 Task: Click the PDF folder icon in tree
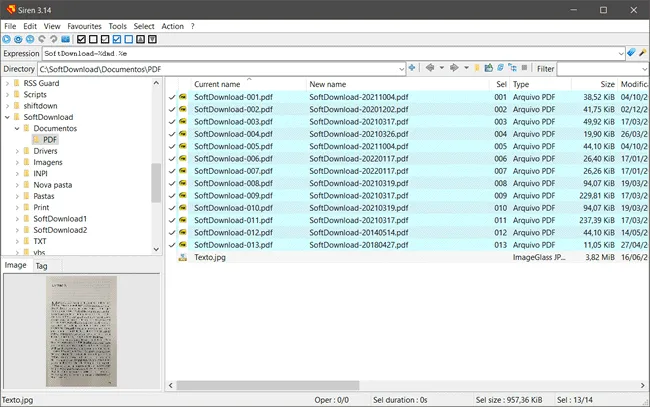pyautogui.click(x=36, y=140)
